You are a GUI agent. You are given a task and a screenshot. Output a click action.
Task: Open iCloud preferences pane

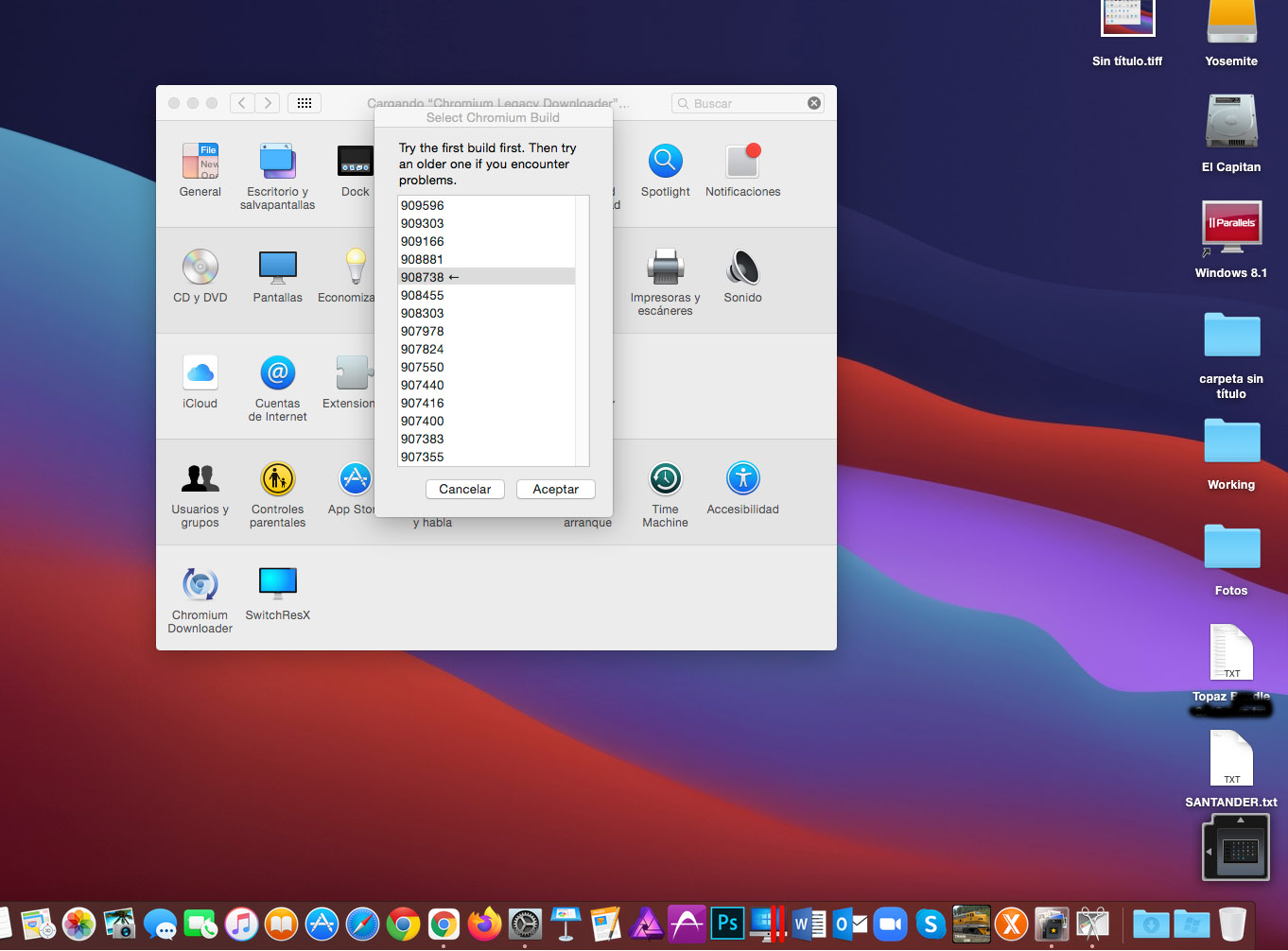coord(200,374)
